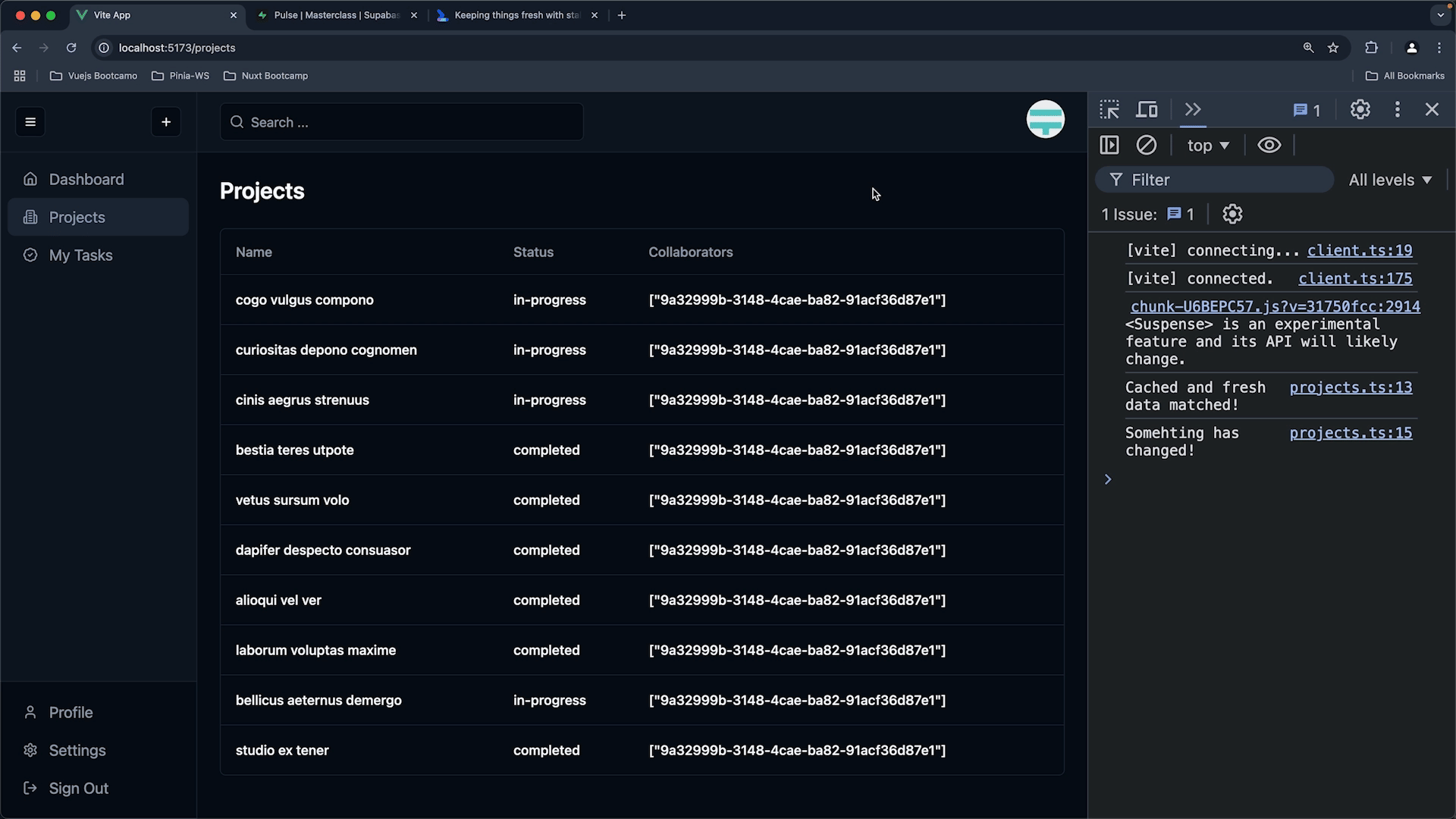Clear the console with the clear icon
The image size is (1456, 819).
[x=1147, y=145]
